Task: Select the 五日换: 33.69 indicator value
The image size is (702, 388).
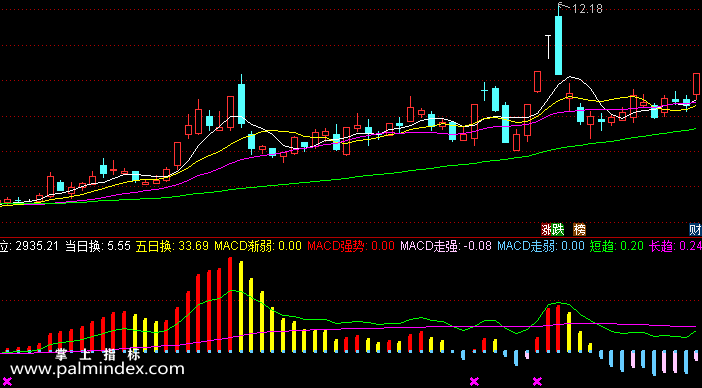Action: coord(172,246)
